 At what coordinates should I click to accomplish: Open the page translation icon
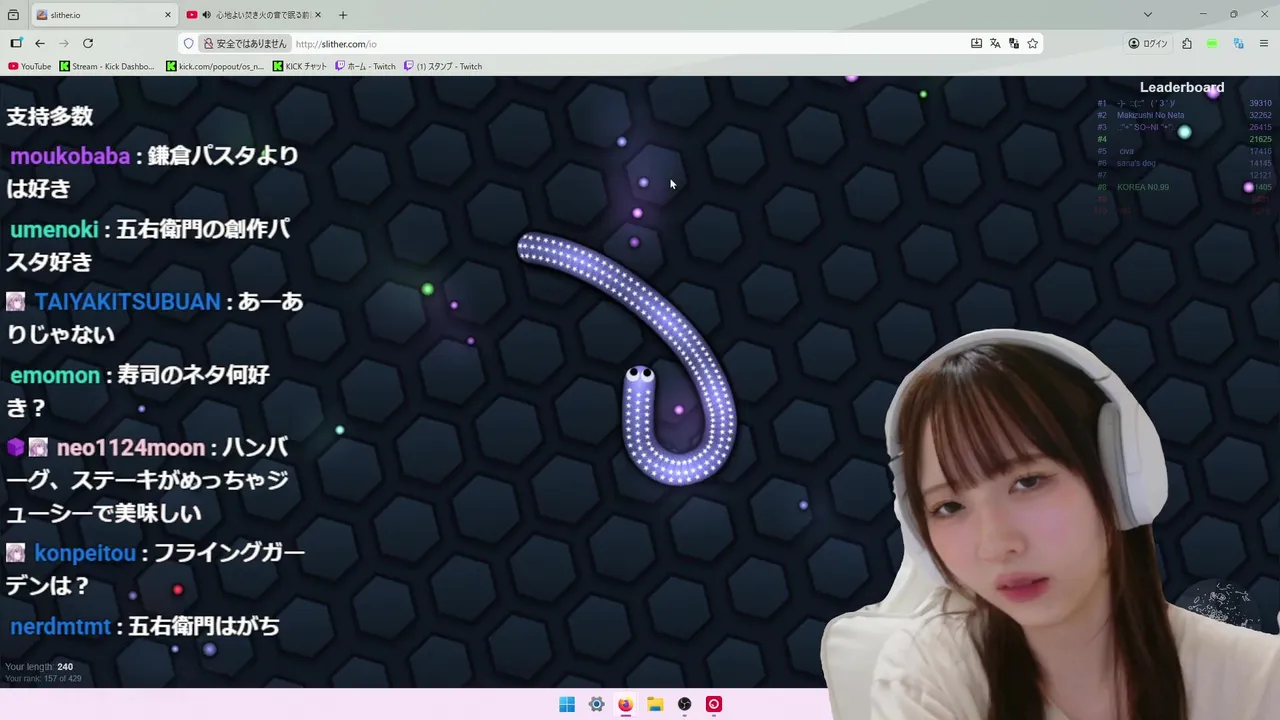tap(995, 43)
